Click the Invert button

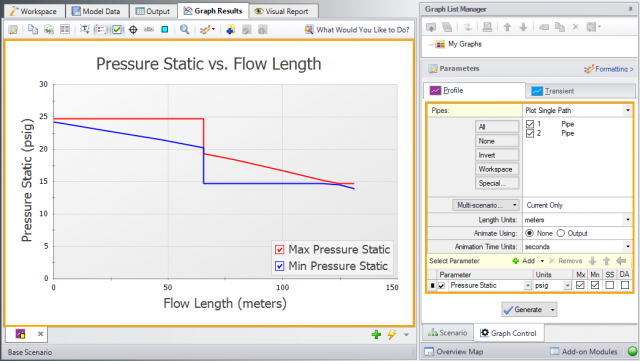click(x=497, y=155)
